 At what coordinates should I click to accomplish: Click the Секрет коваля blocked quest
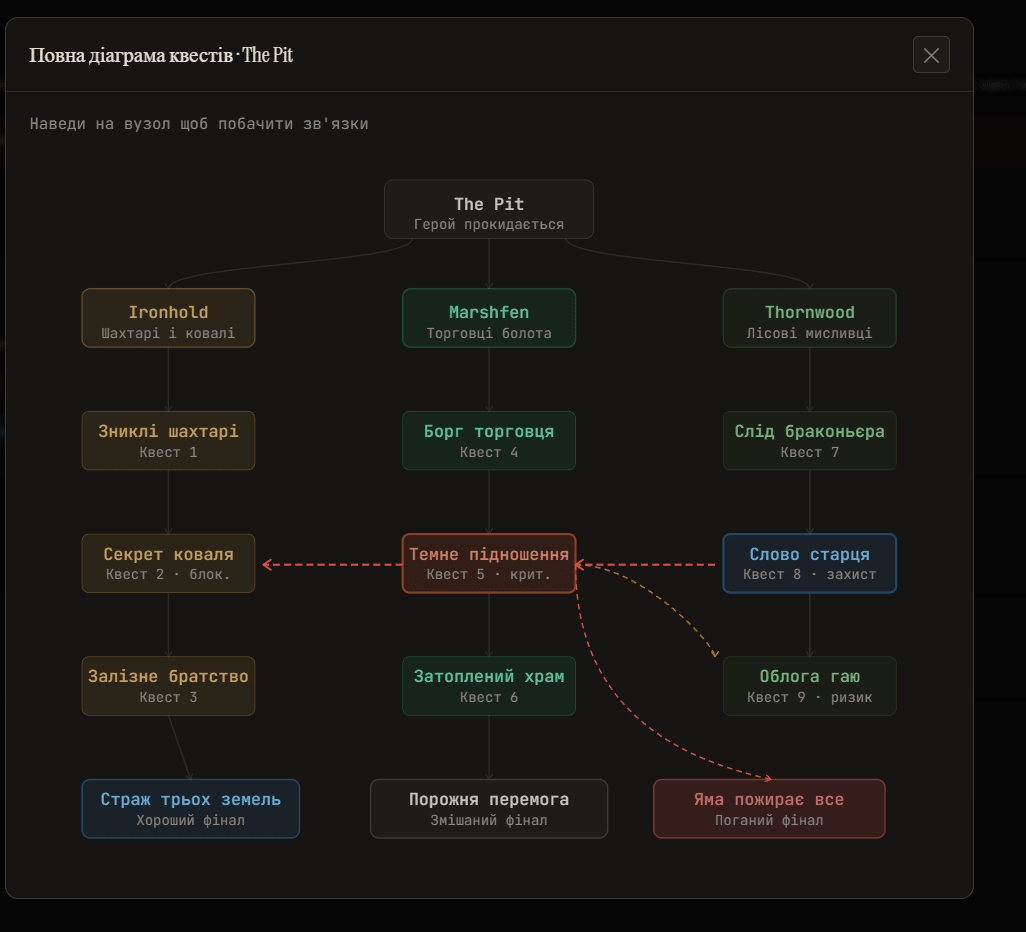tap(168, 564)
